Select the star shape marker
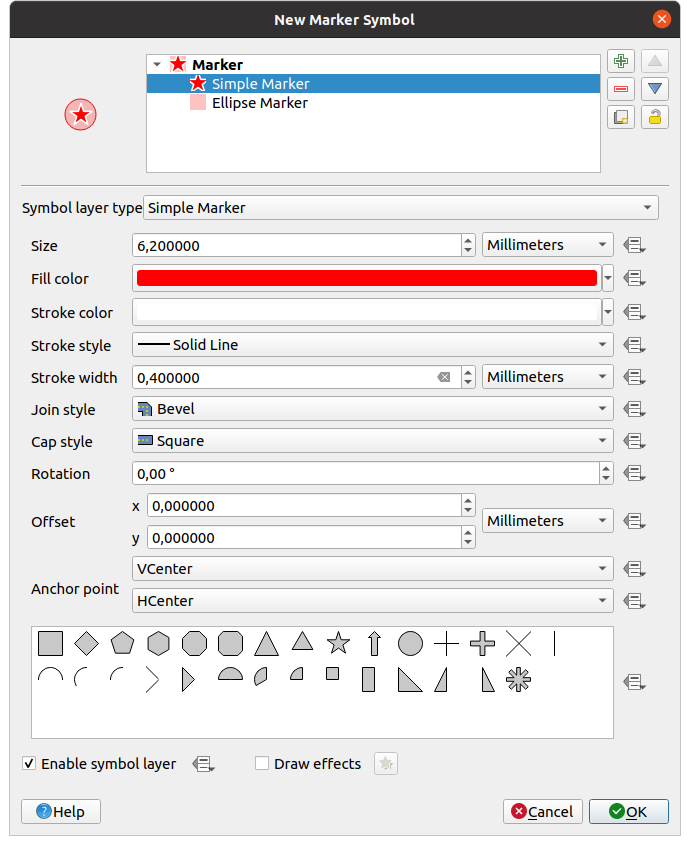The height and width of the screenshot is (845, 690). coord(339,643)
